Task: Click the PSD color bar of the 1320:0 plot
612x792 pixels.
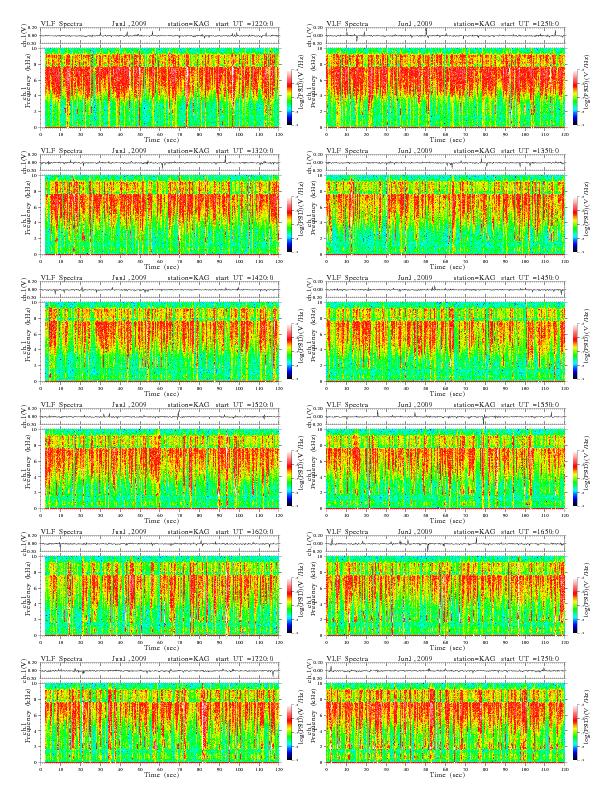Action: pos(289,223)
